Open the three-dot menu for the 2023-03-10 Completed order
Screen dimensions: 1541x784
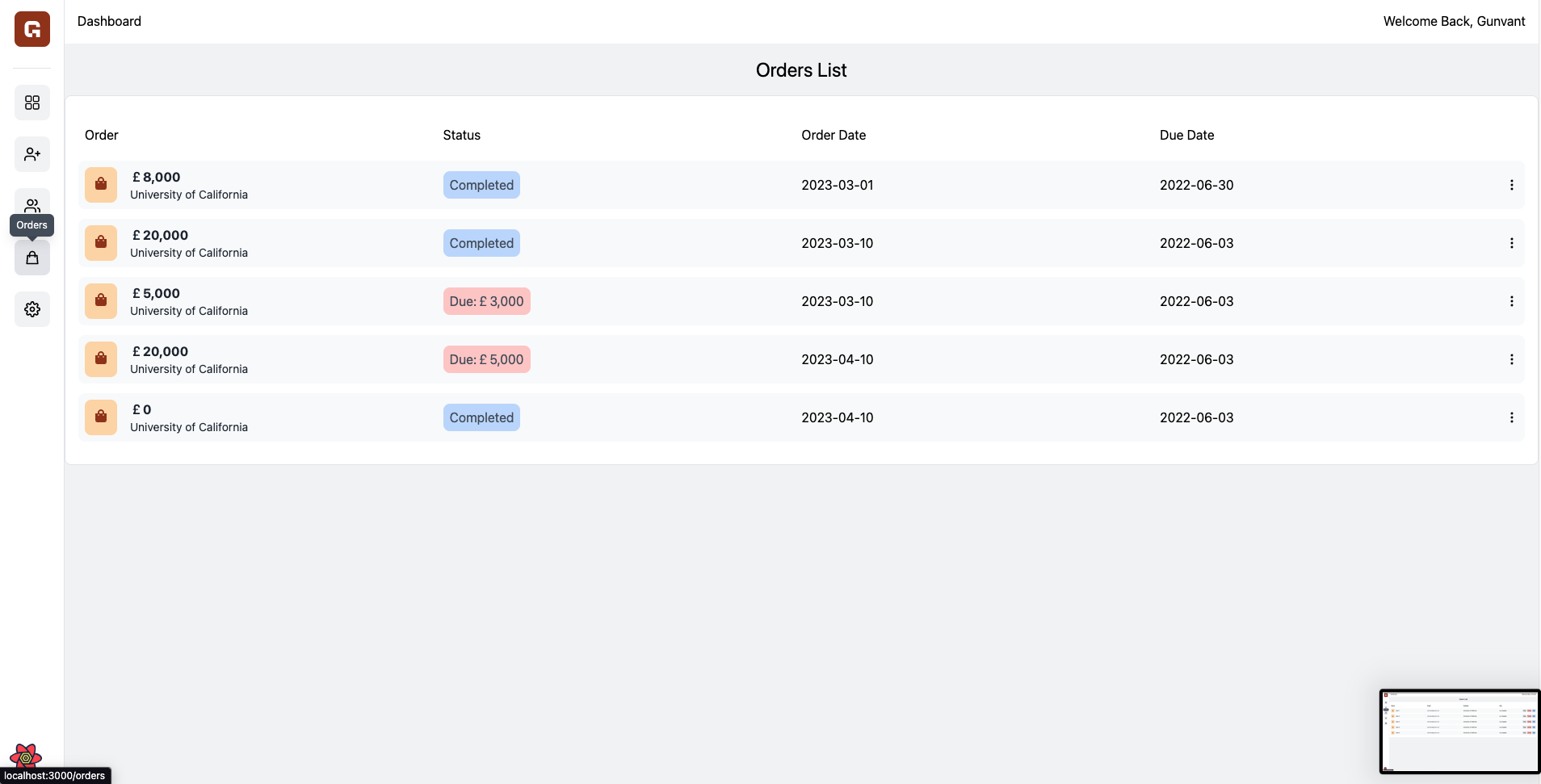1512,243
